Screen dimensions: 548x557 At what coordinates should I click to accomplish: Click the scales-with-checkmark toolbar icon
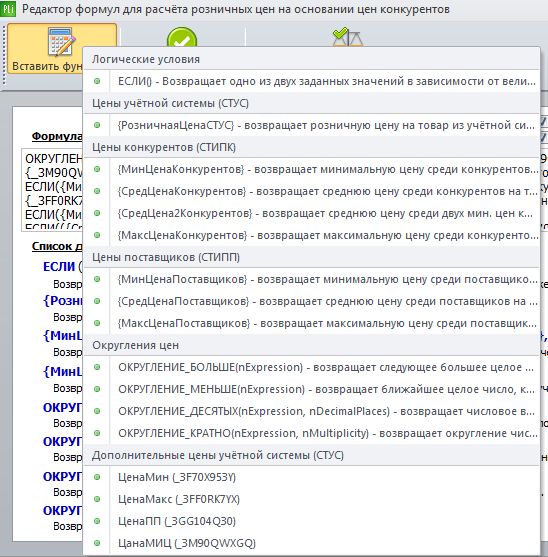347,37
